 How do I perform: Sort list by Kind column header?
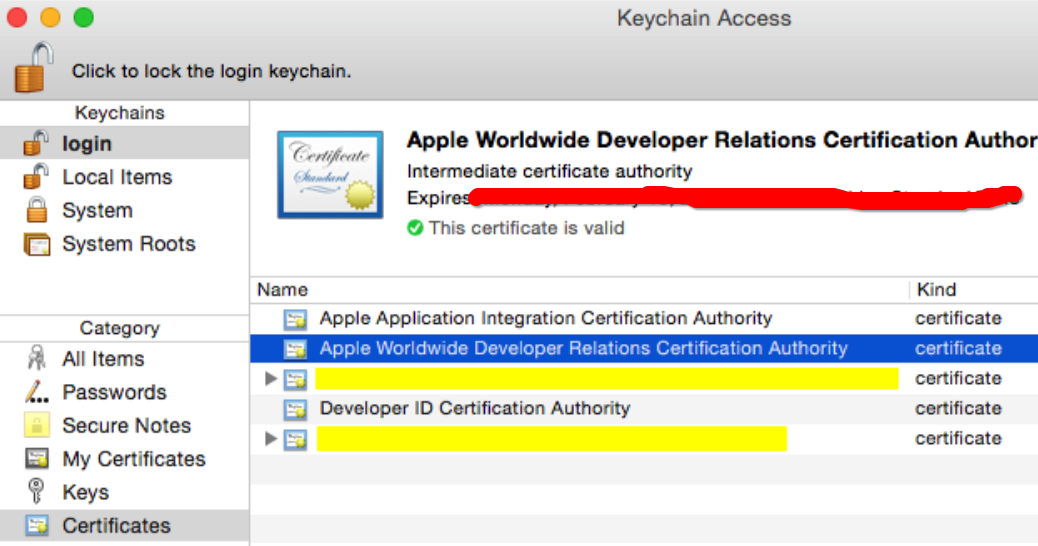[x=936, y=290]
